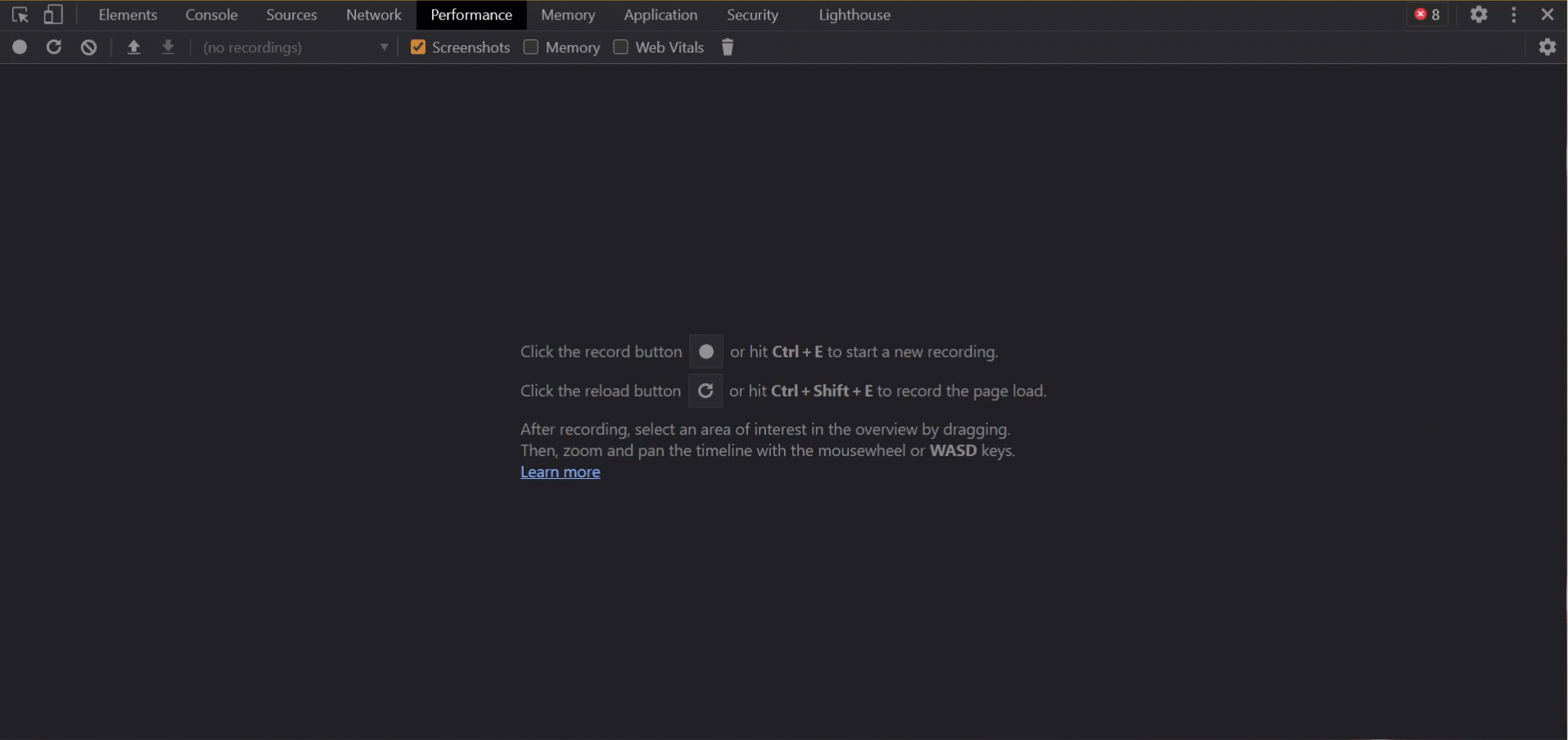Screen dimensions: 1568x740
Task: Click the clear recording icon
Action: click(88, 47)
